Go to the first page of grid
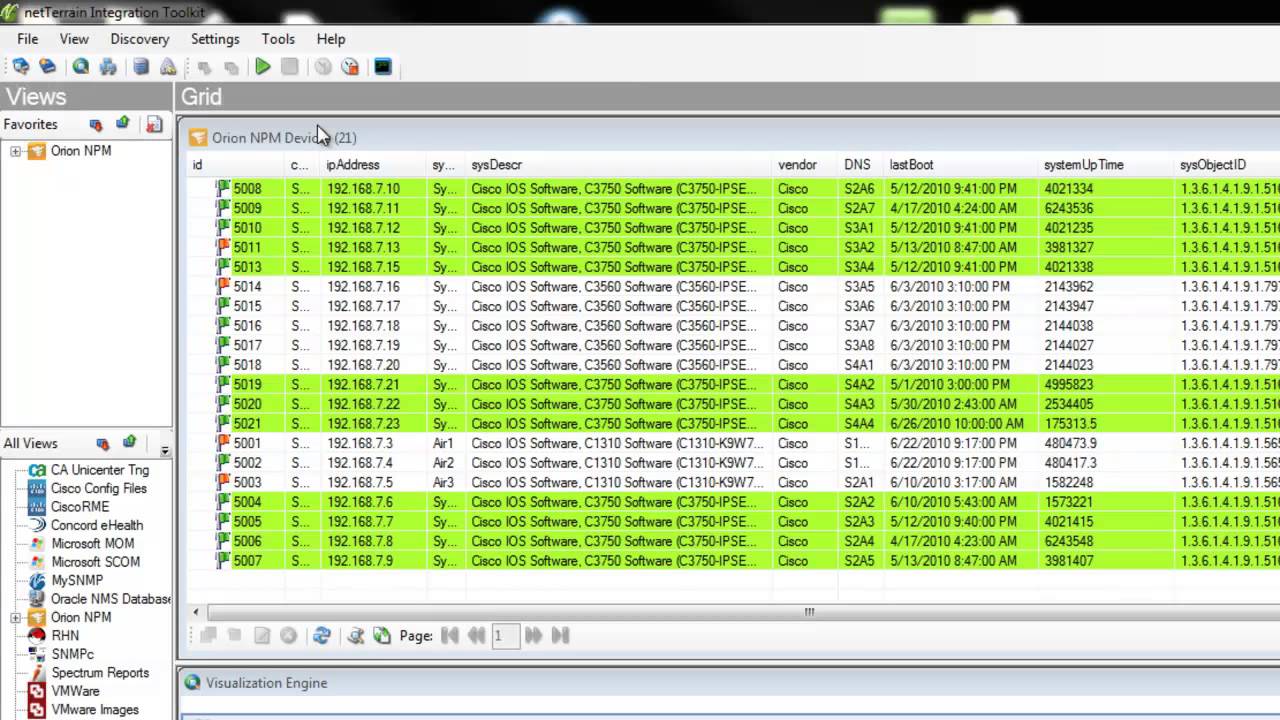This screenshot has height=720, width=1280. click(x=450, y=635)
